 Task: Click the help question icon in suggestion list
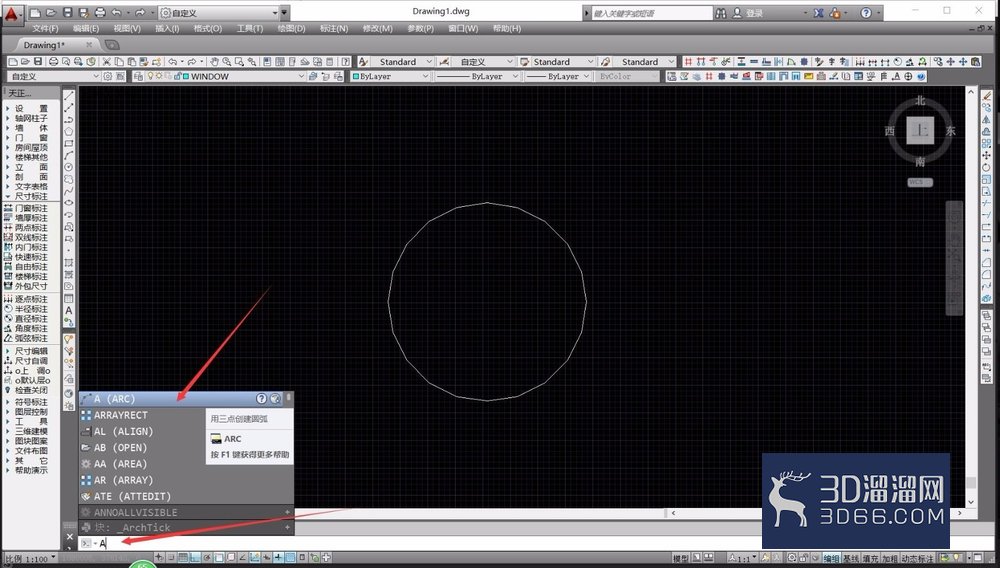pyautogui.click(x=261, y=398)
